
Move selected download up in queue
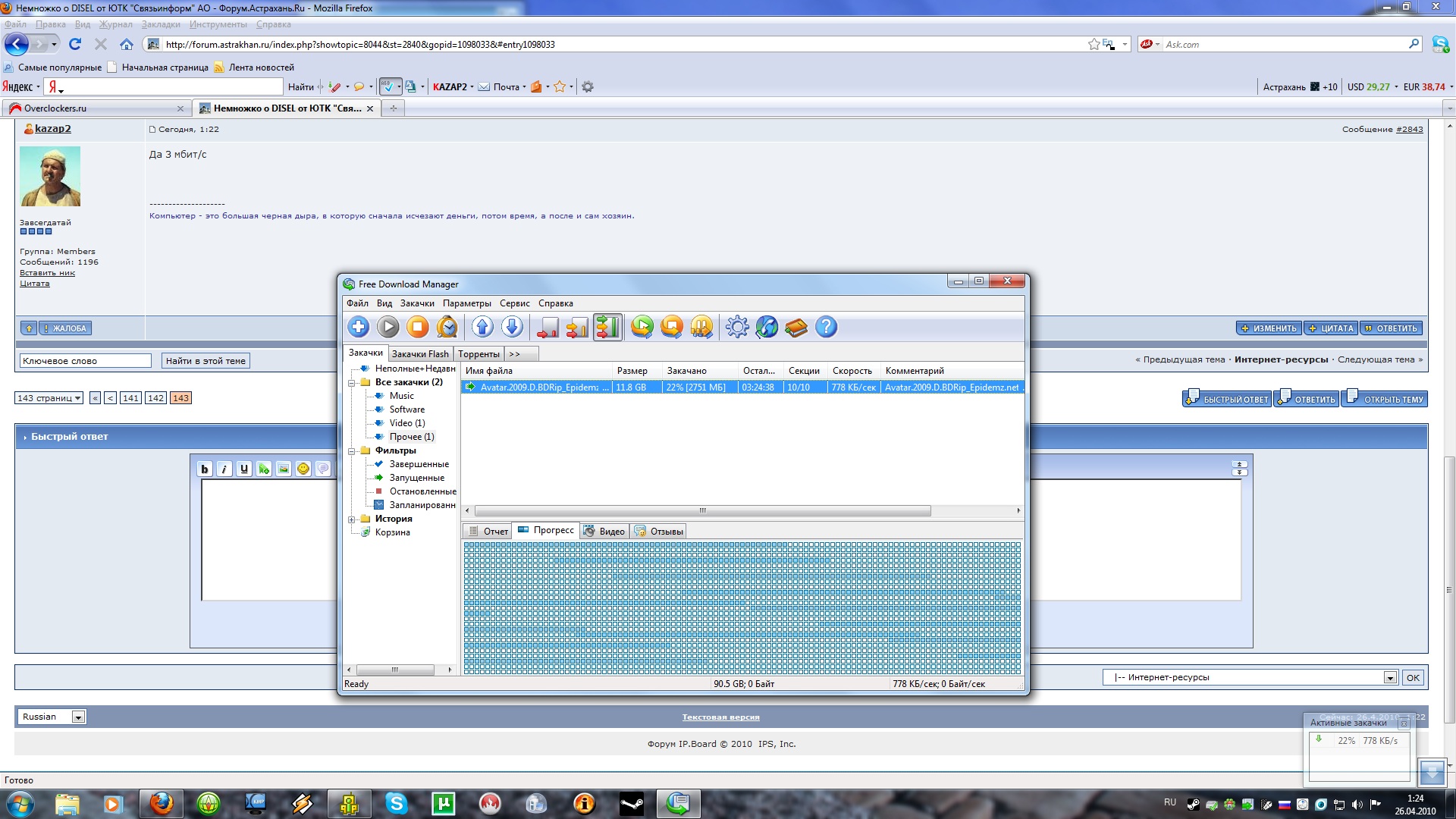[x=482, y=327]
